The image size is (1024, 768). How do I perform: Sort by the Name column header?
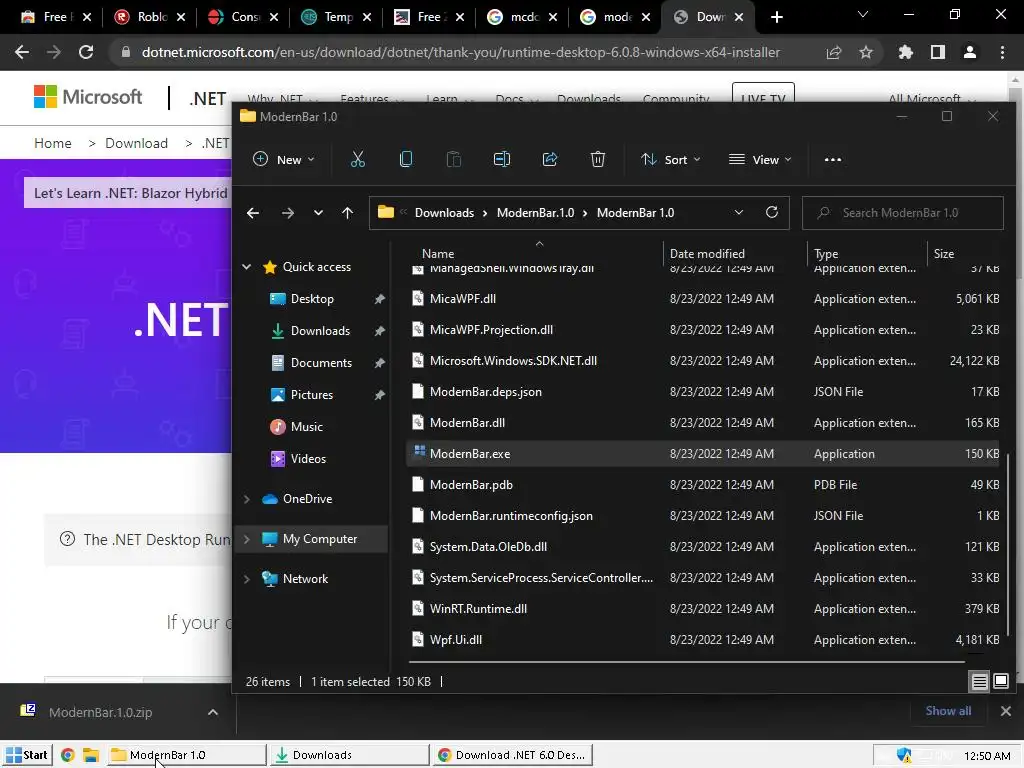click(x=438, y=253)
